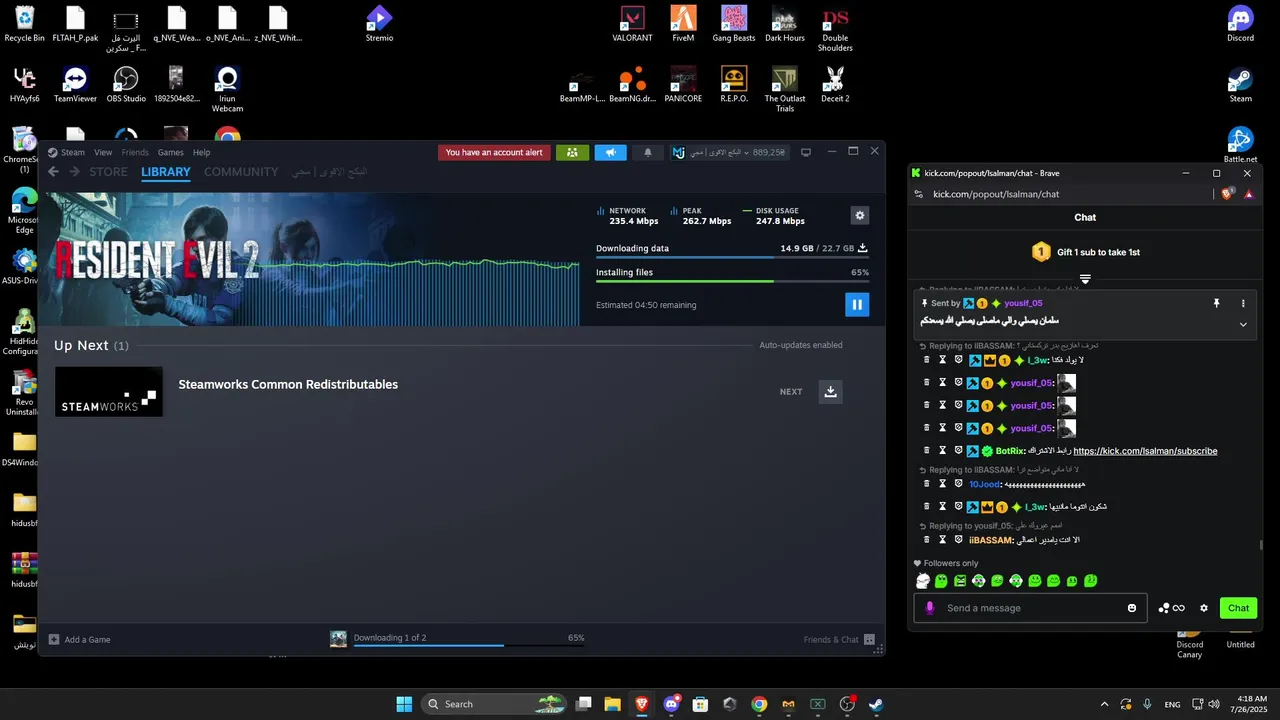Image resolution: width=1280 pixels, height=720 pixels.
Task: Open the Help menu in Steam
Action: pyautogui.click(x=202, y=153)
